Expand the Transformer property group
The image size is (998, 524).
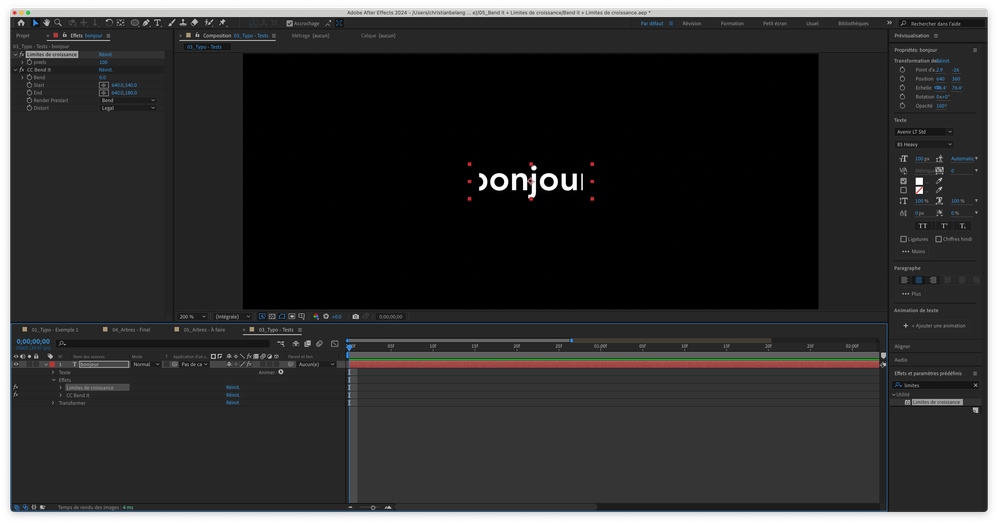[x=53, y=403]
